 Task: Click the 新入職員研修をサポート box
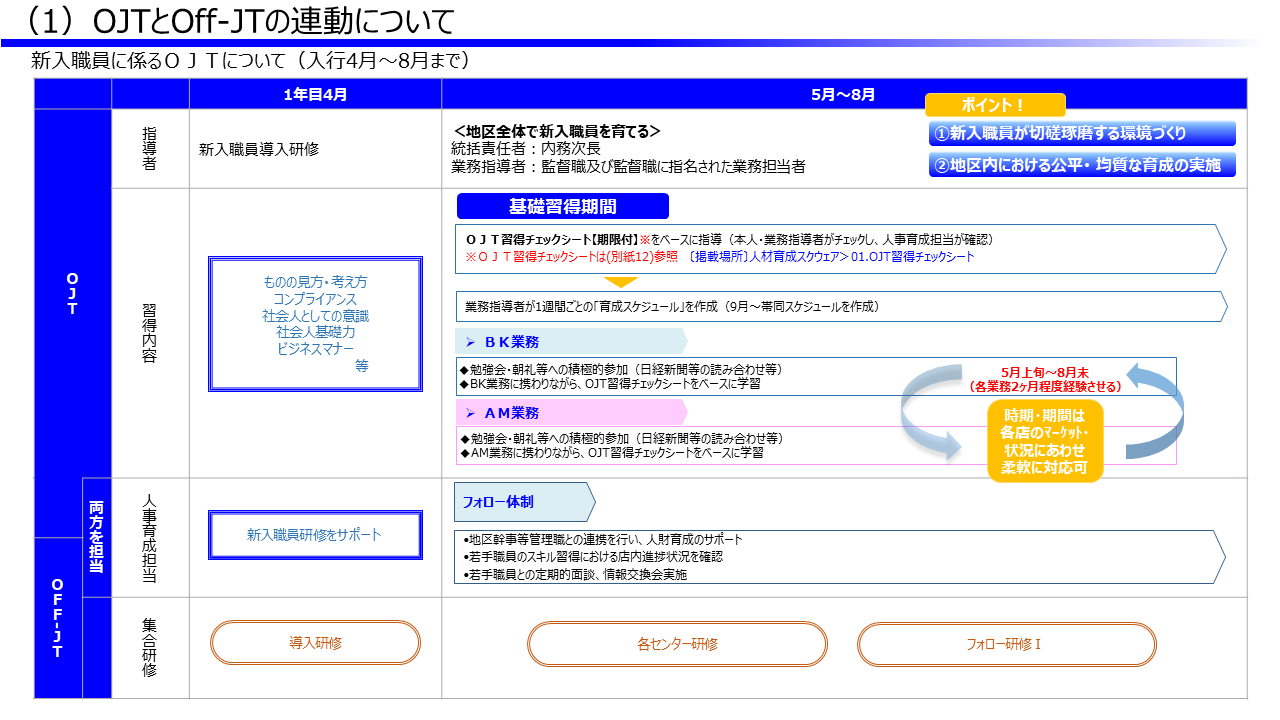click(x=315, y=535)
